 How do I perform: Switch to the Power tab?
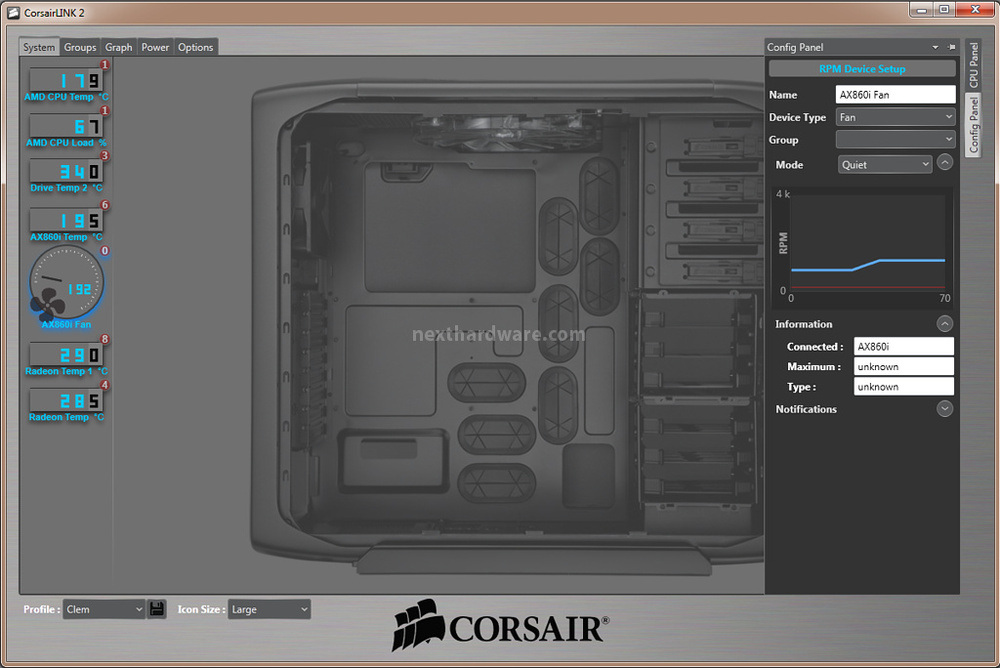pyautogui.click(x=155, y=47)
